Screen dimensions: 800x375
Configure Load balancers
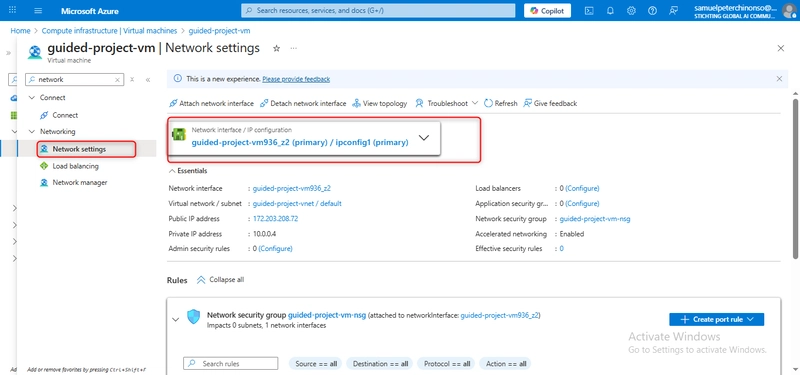point(582,188)
